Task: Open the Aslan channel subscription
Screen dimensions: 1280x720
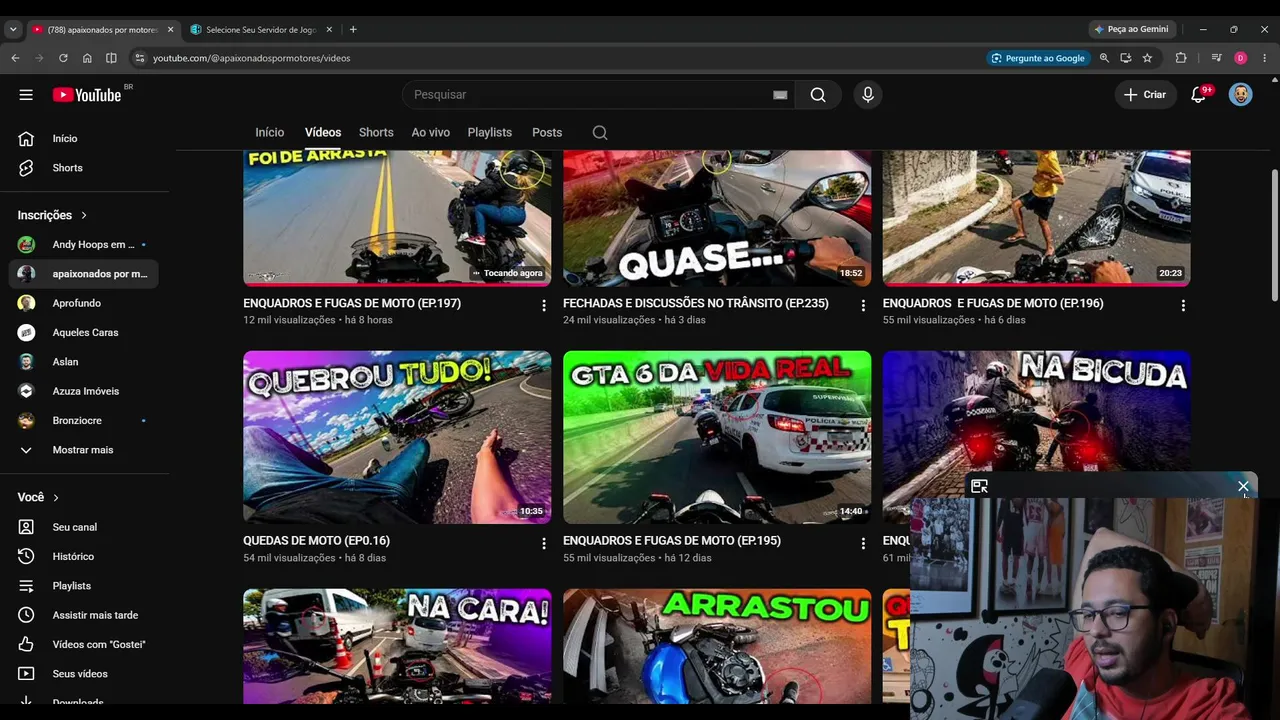Action: point(85,362)
